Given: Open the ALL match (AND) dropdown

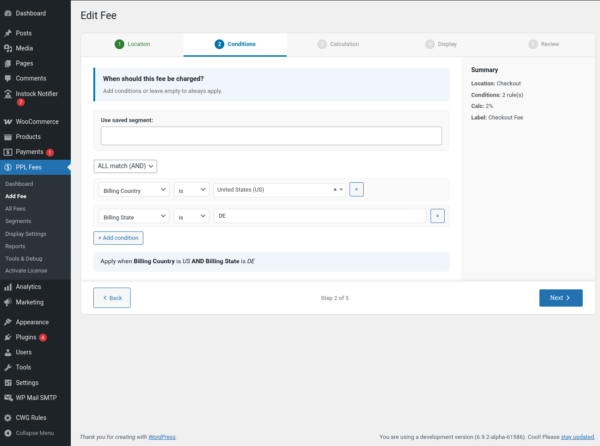Looking at the screenshot, I should (x=125, y=166).
